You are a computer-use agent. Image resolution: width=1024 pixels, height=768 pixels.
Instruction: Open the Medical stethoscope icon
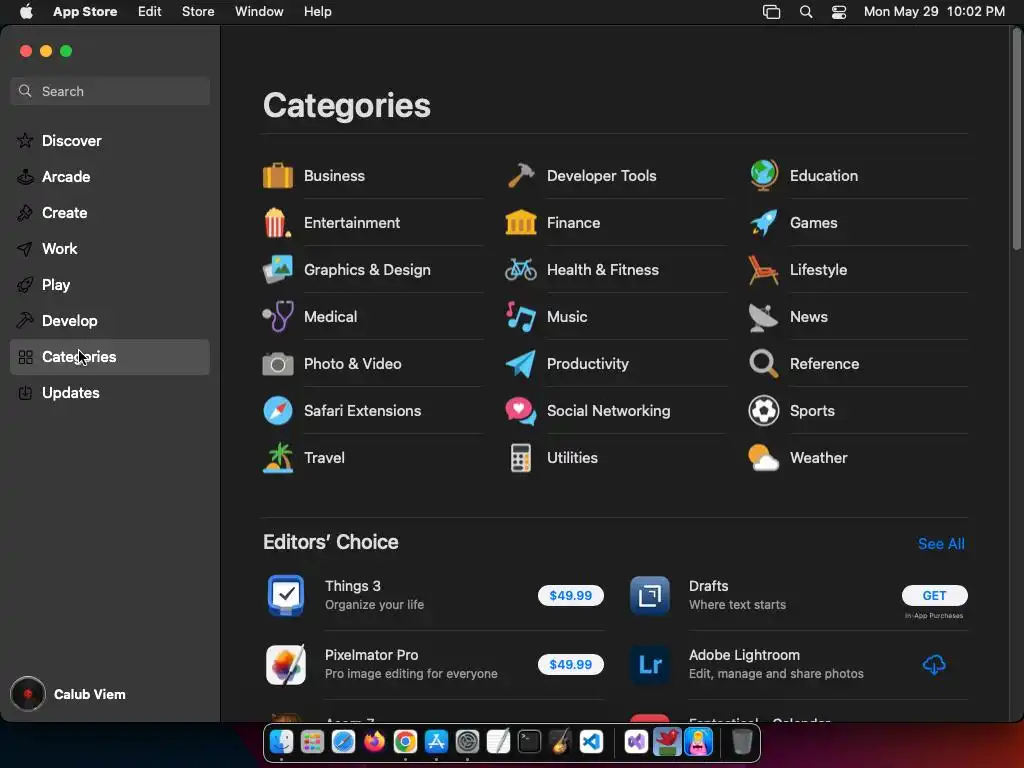click(278, 317)
